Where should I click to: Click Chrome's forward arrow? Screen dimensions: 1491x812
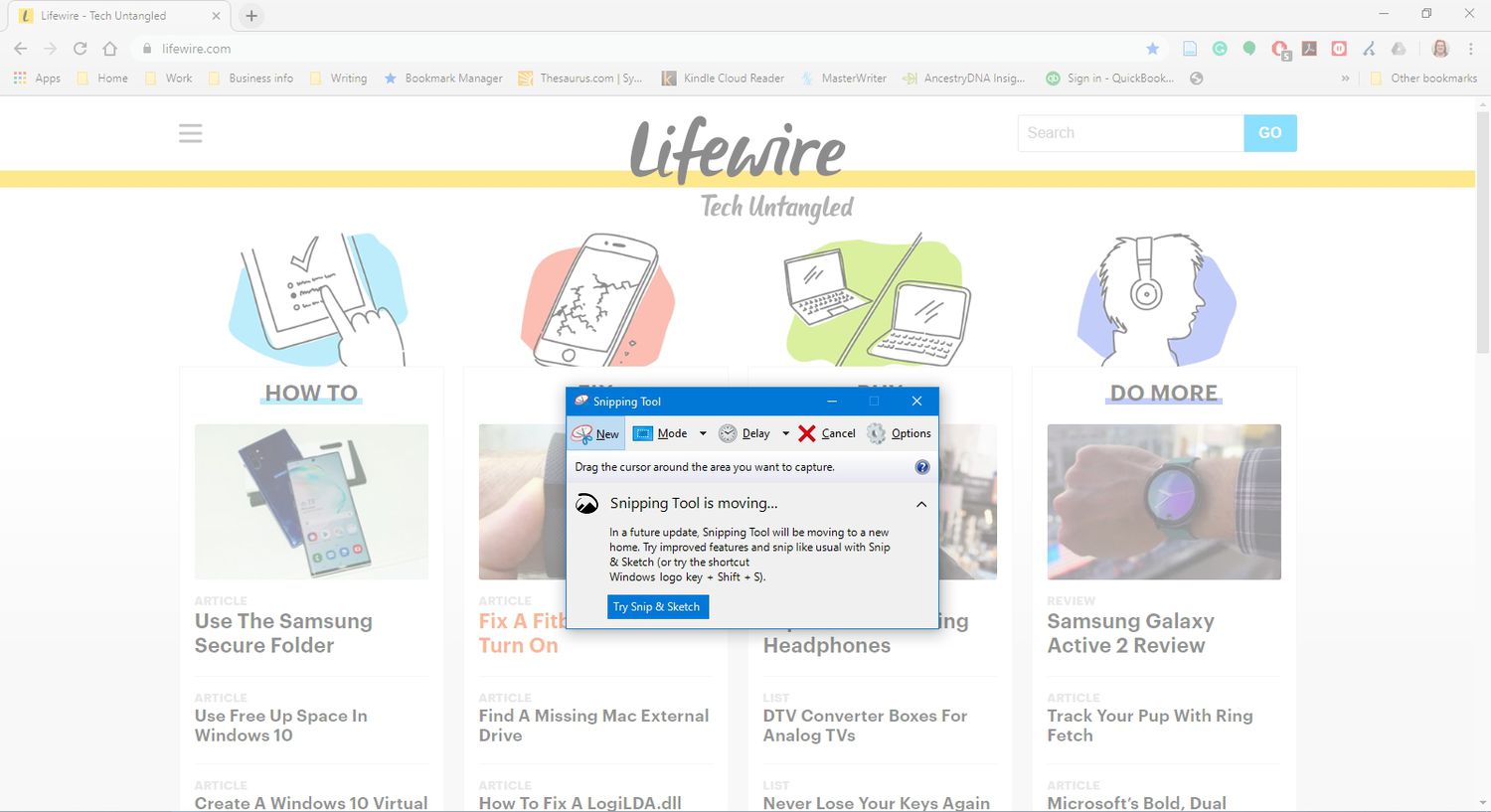[51, 48]
